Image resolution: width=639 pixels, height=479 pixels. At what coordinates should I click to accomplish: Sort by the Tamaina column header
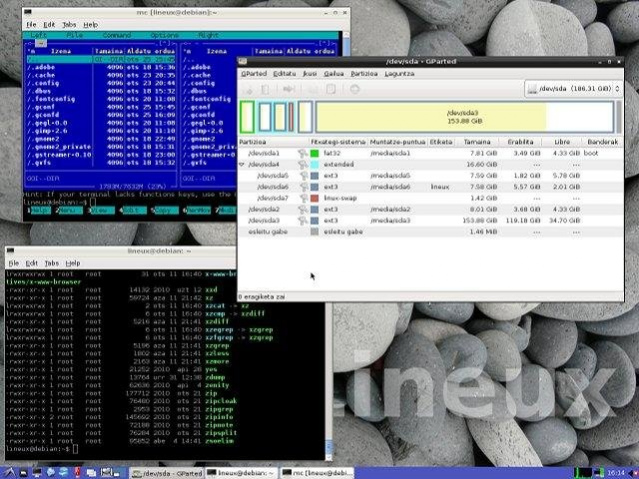pos(476,142)
